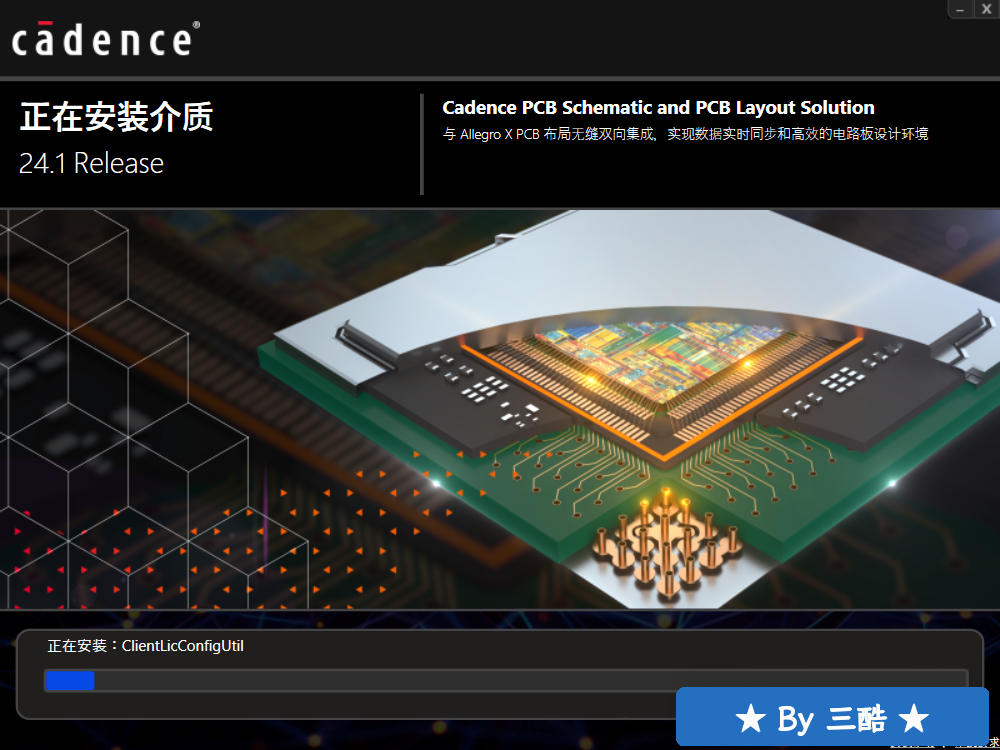The height and width of the screenshot is (750, 1000).
Task: Click the "正在安装：ClientLicConfigUtil" status text
Action: [x=145, y=646]
